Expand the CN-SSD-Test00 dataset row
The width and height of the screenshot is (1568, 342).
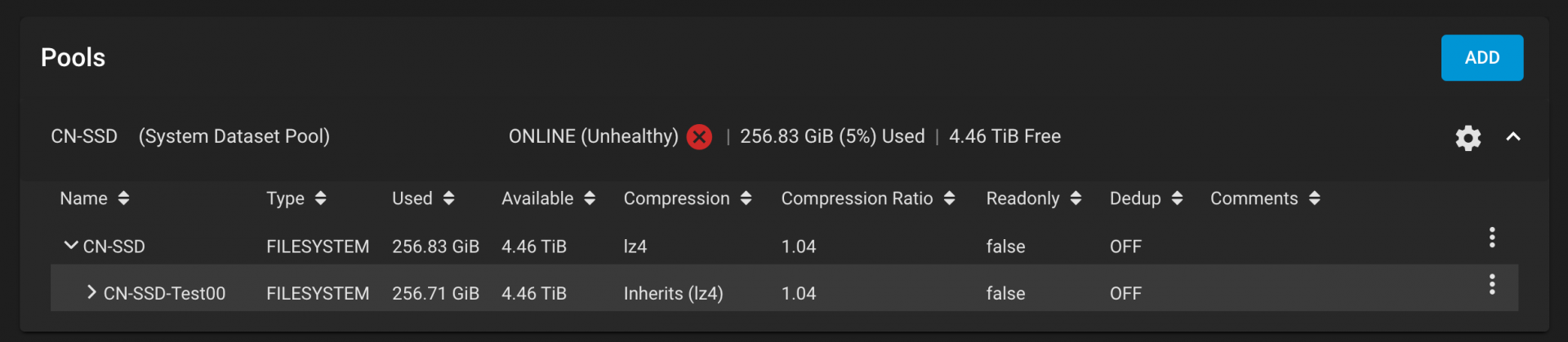tap(91, 292)
